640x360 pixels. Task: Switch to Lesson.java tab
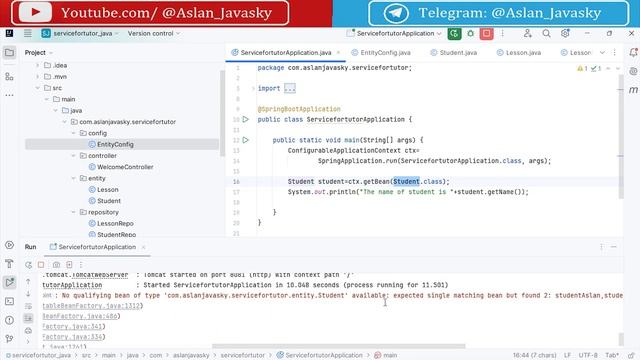point(519,53)
